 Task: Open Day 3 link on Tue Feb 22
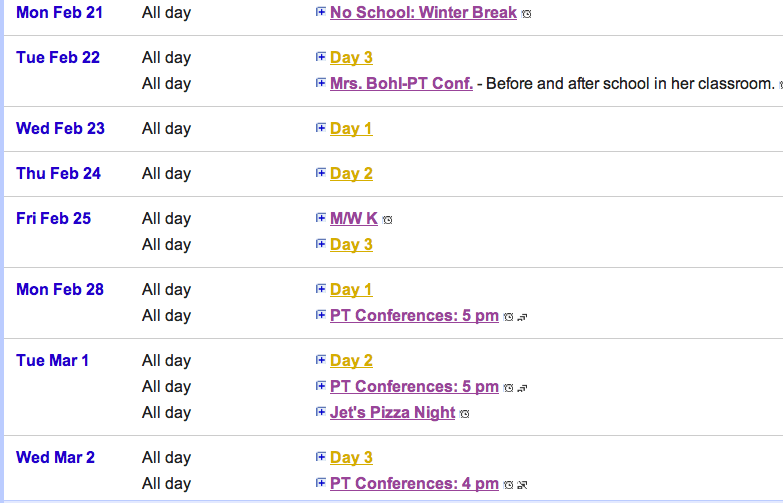pos(352,57)
